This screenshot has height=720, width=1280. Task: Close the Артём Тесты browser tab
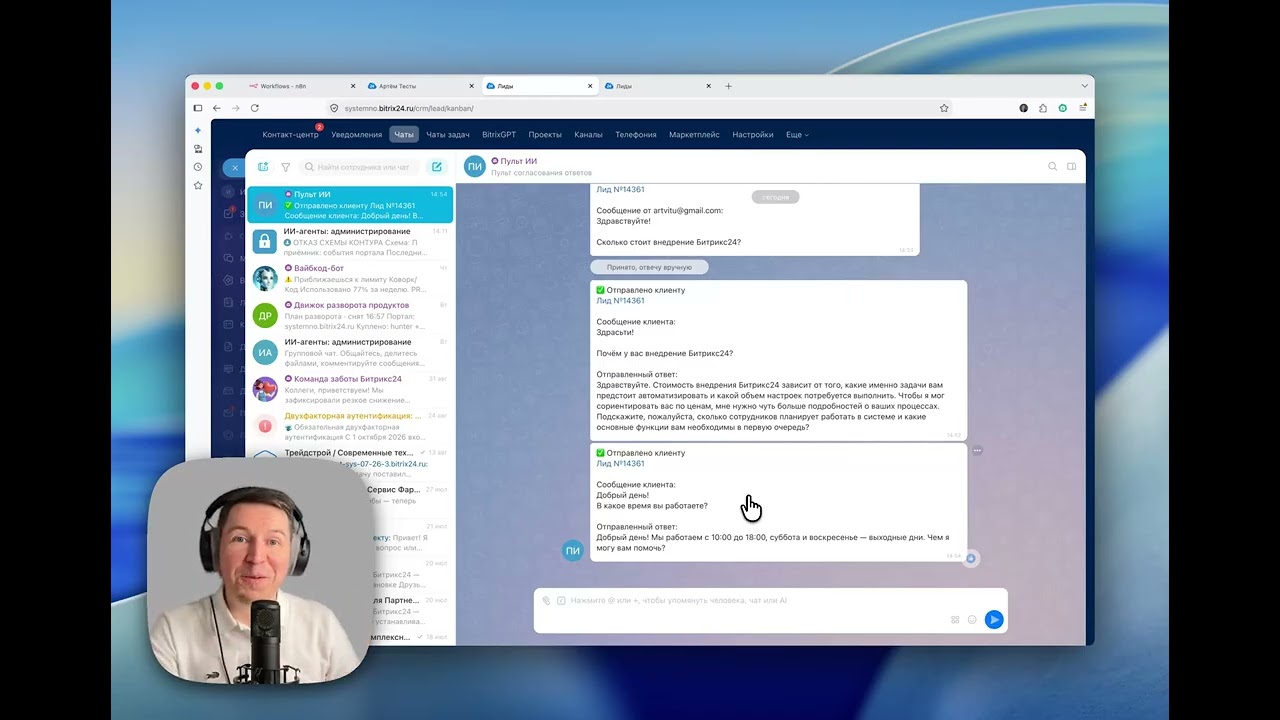[472, 86]
